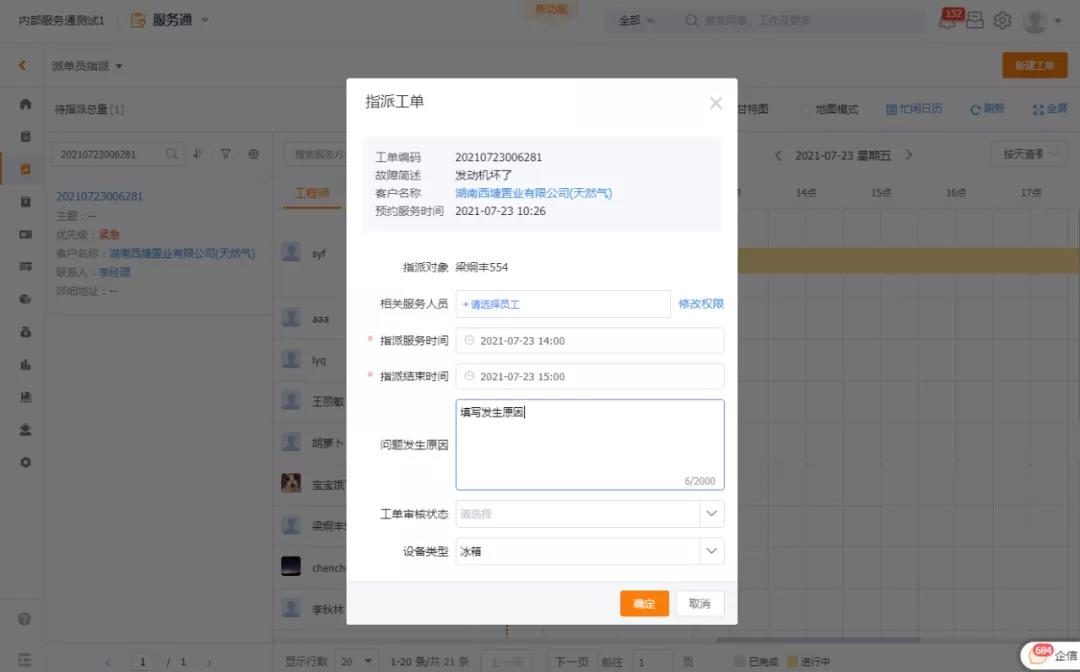Open the settings gear in the top bar
This screenshot has width=1080, height=672.
click(x=1002, y=20)
